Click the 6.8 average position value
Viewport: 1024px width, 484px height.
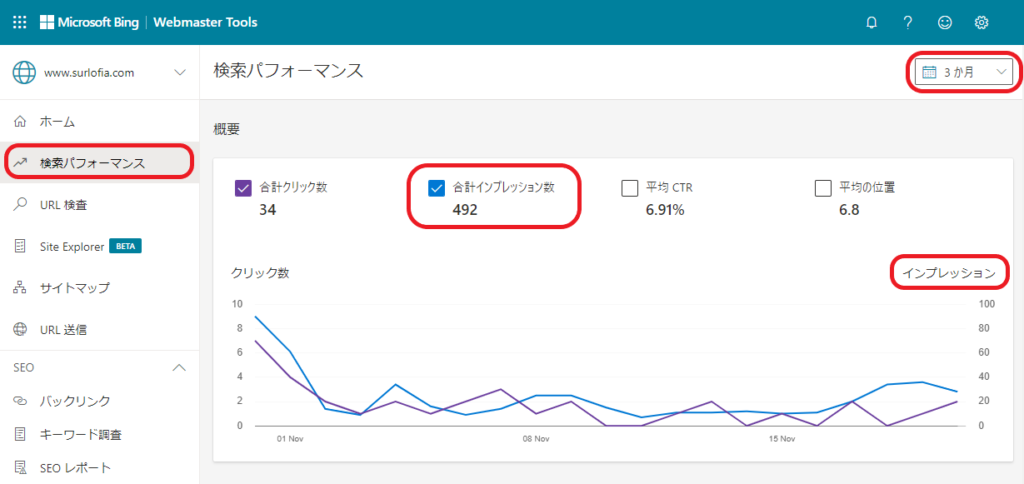click(x=850, y=210)
